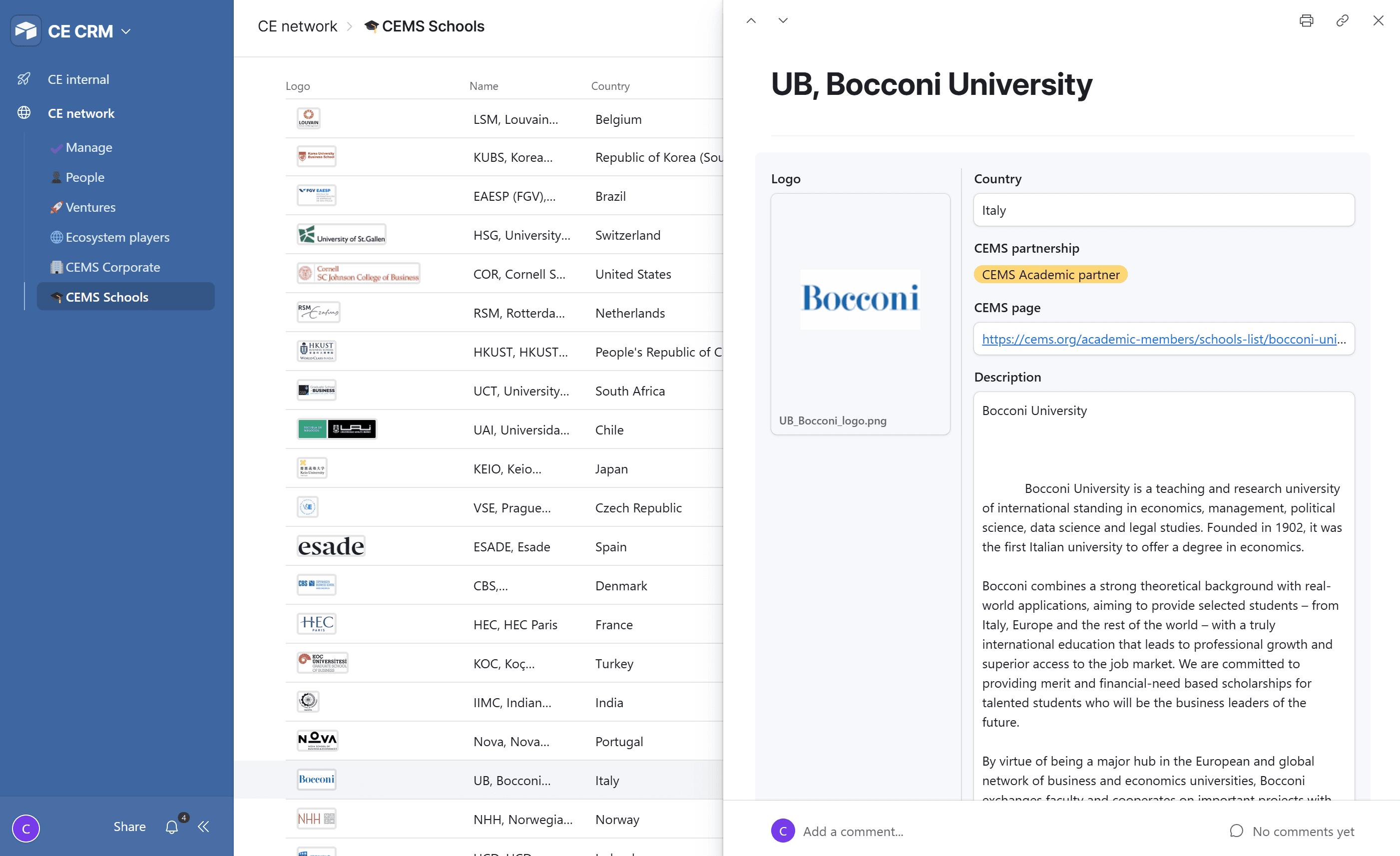This screenshot has height=856, width=1400.
Task: Open notifications bell
Action: 172,827
